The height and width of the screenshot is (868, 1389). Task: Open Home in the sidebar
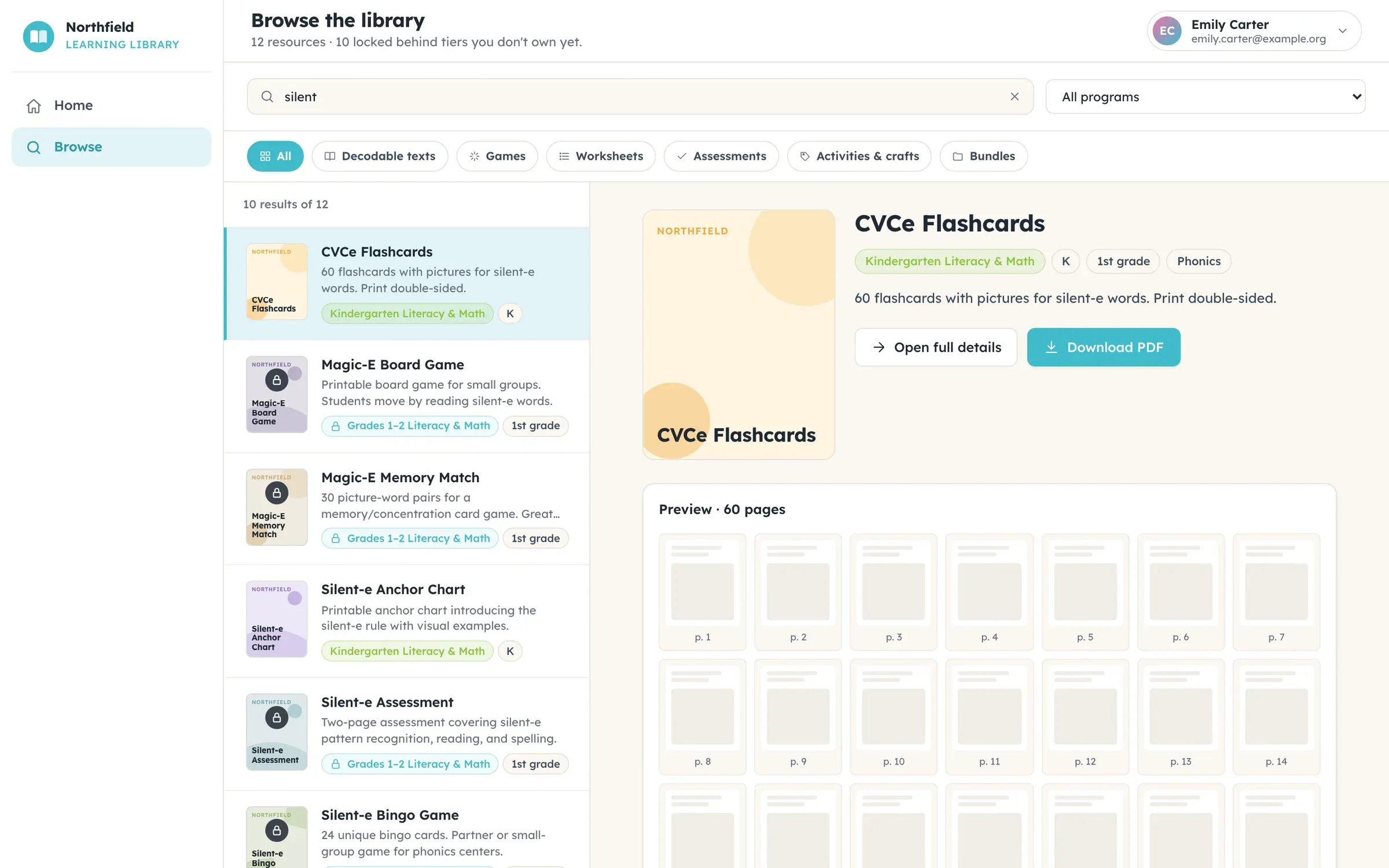[x=111, y=105]
